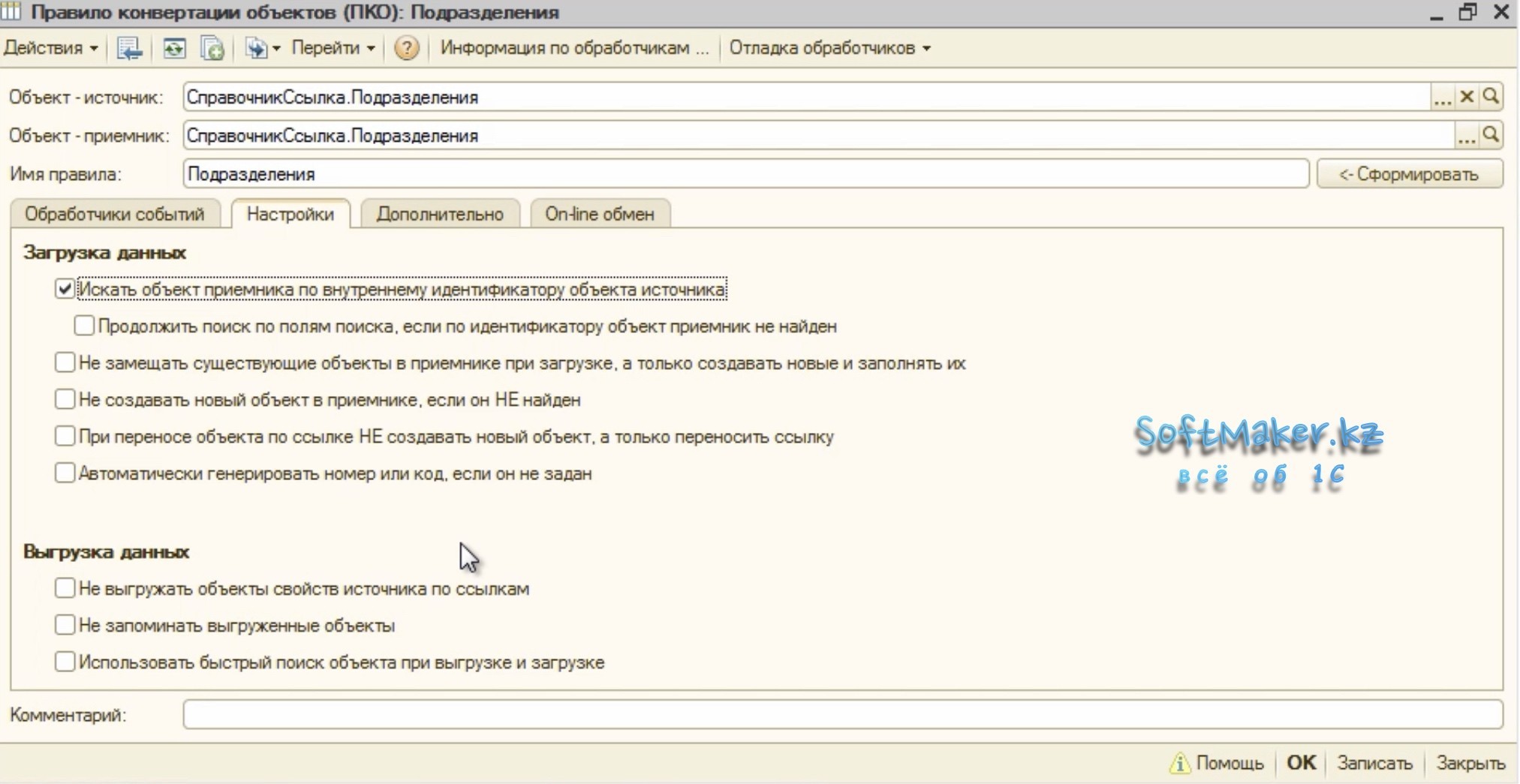Minimize the ПКО window
The height and width of the screenshot is (784, 1520).
[x=1436, y=13]
